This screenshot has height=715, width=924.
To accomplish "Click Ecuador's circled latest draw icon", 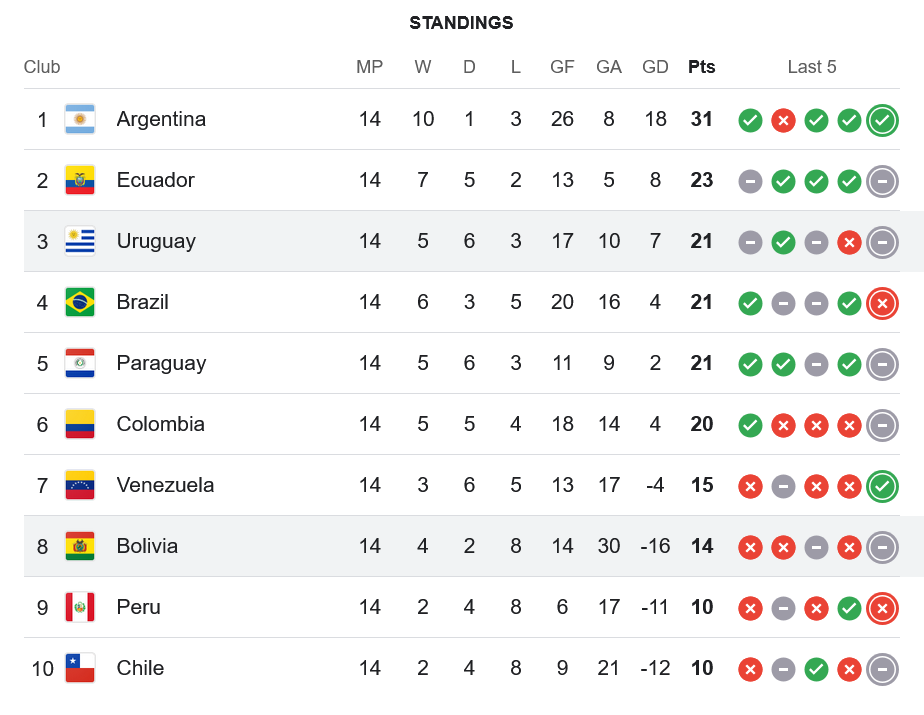I will pos(882,182).
